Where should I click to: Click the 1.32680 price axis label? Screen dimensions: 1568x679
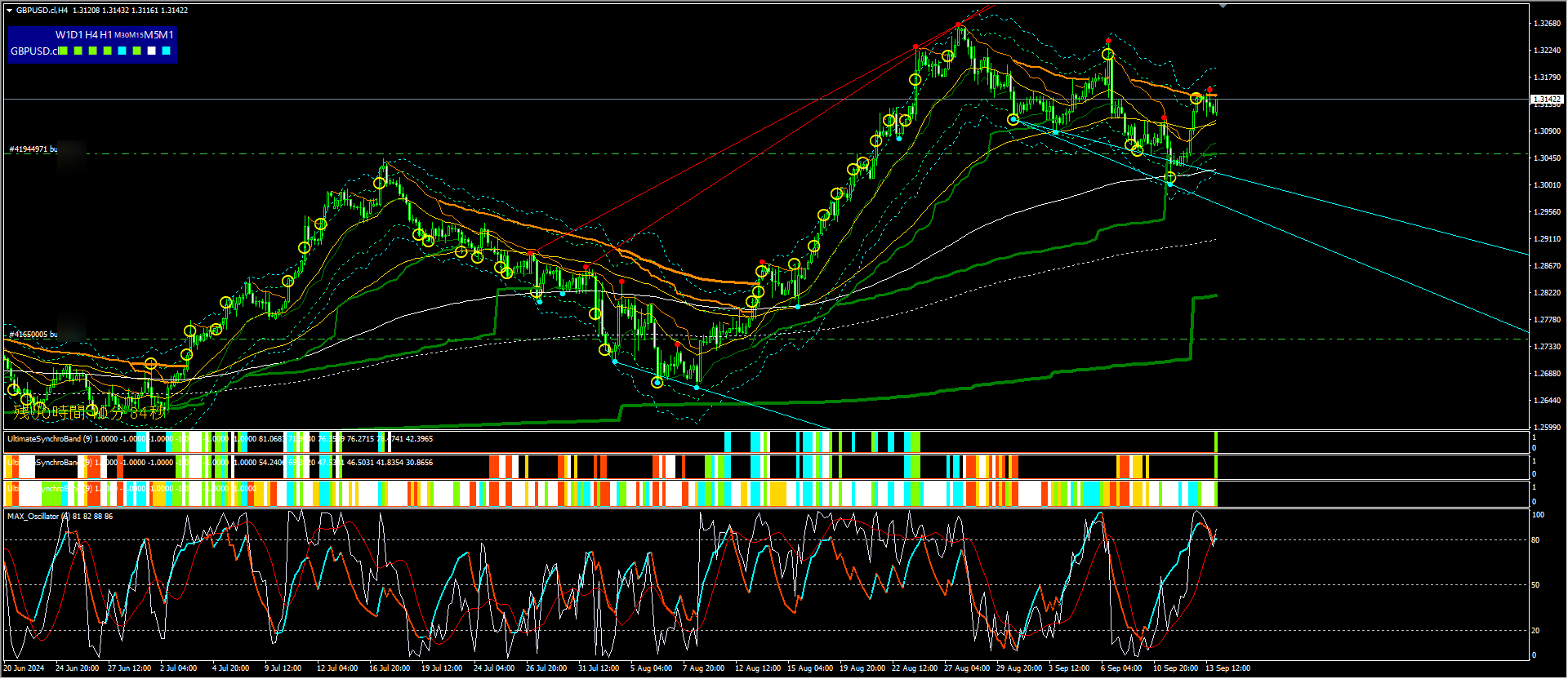pos(1547,24)
